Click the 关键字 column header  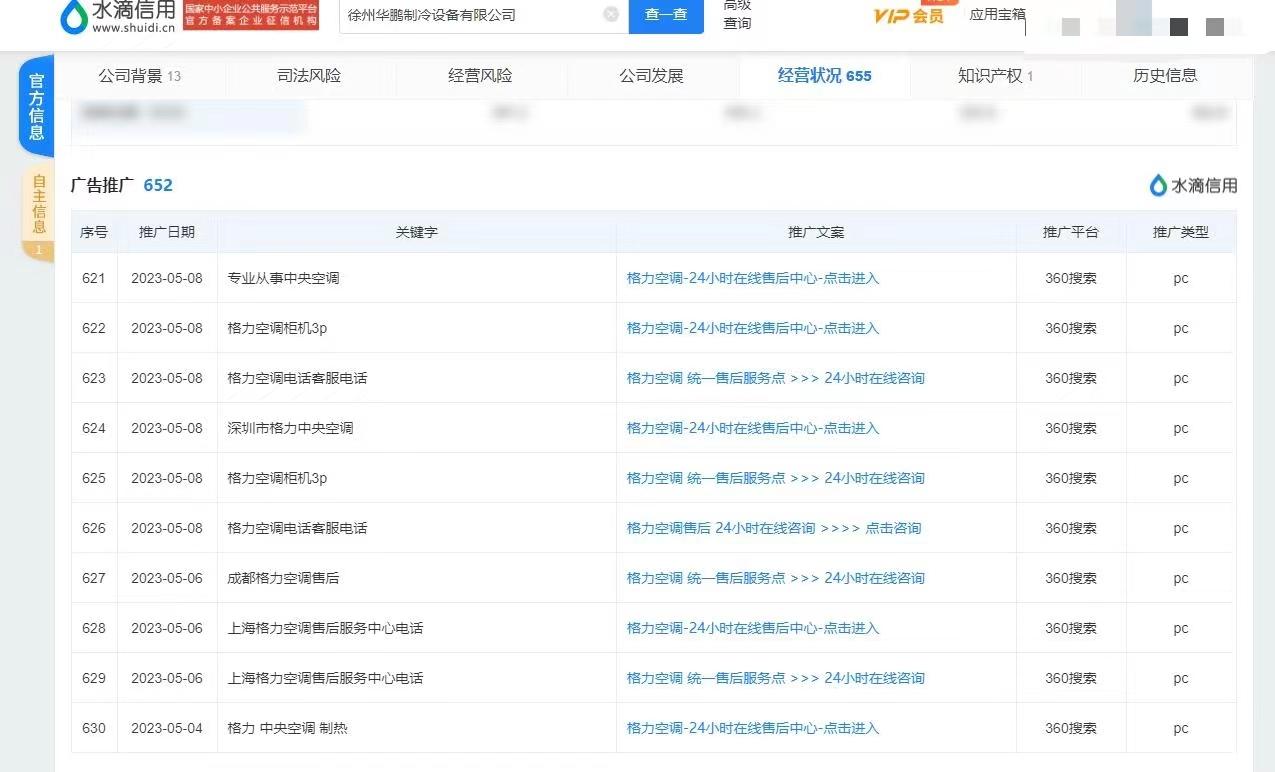pos(417,232)
